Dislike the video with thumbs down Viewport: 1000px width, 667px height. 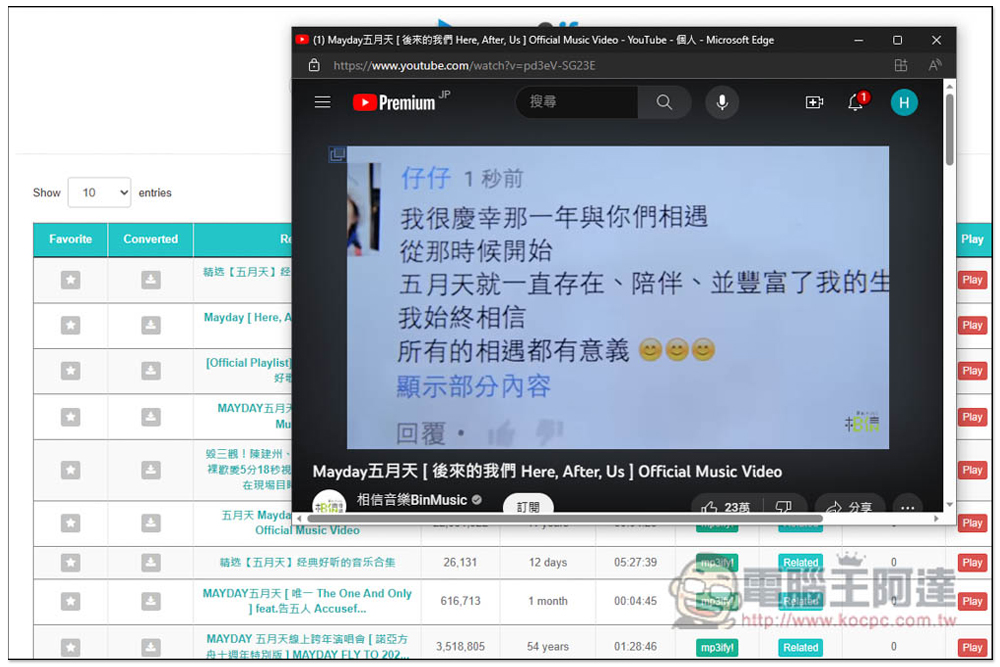[783, 507]
